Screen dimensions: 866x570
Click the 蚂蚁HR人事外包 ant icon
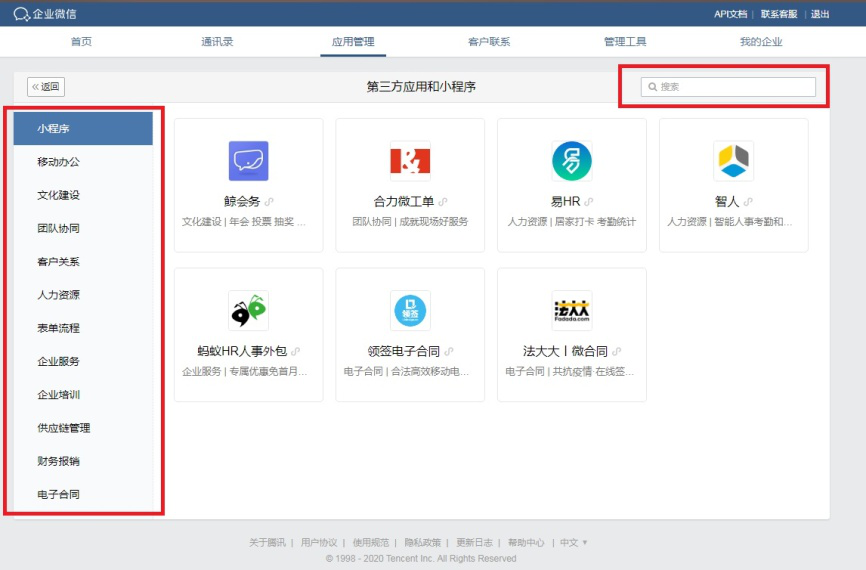pos(248,310)
